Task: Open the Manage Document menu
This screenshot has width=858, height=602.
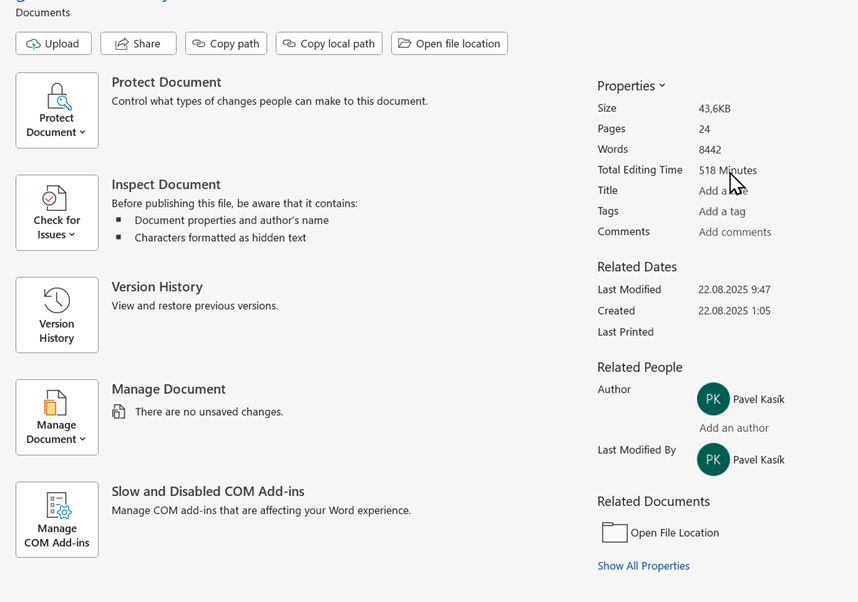Action: (57, 417)
